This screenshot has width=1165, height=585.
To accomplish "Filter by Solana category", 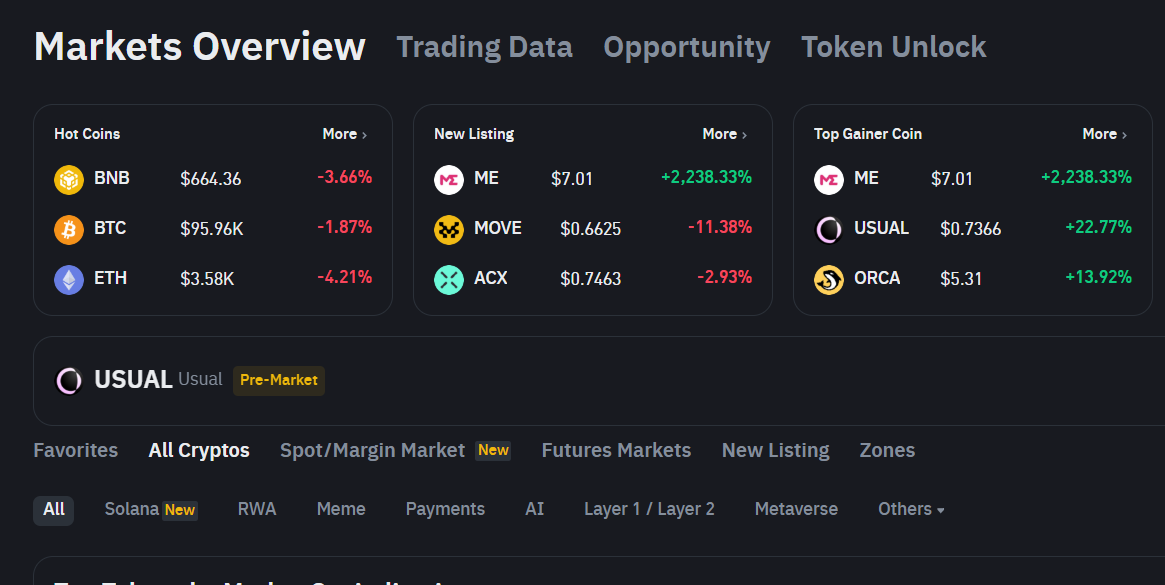I will click(x=132, y=509).
